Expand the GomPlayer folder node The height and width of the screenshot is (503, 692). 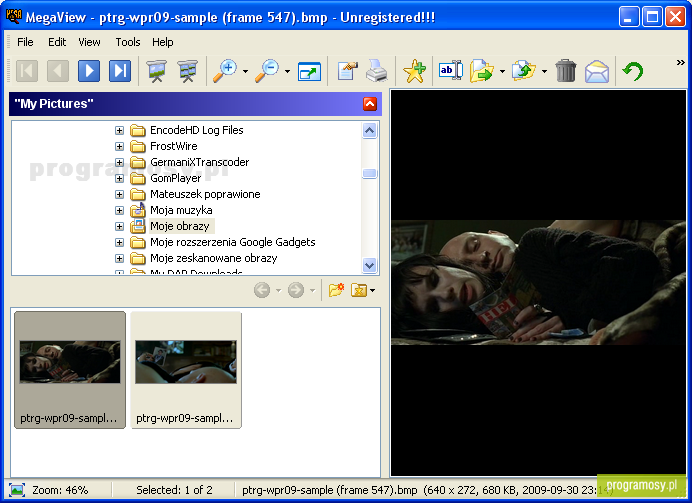coord(119,178)
